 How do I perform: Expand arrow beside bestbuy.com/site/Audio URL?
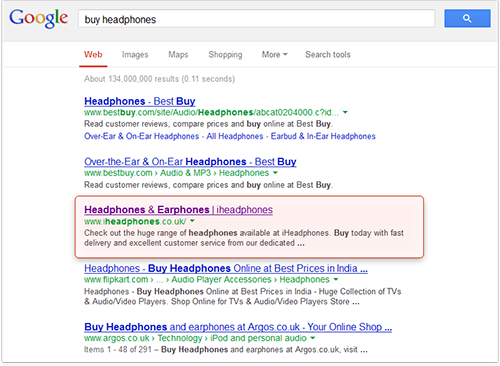coord(345,112)
